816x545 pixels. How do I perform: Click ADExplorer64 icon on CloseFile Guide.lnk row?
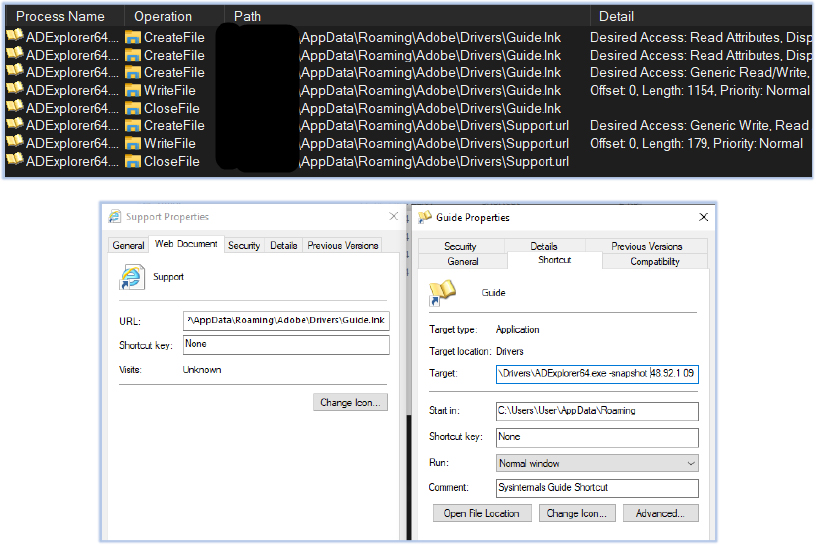click(x=15, y=106)
